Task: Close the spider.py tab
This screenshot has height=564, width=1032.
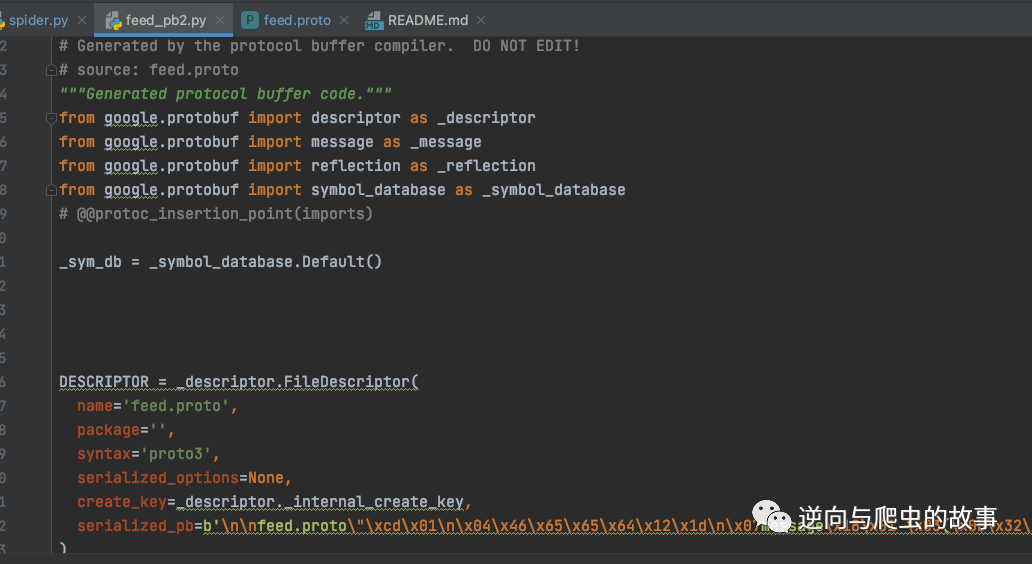Action: click(82, 20)
